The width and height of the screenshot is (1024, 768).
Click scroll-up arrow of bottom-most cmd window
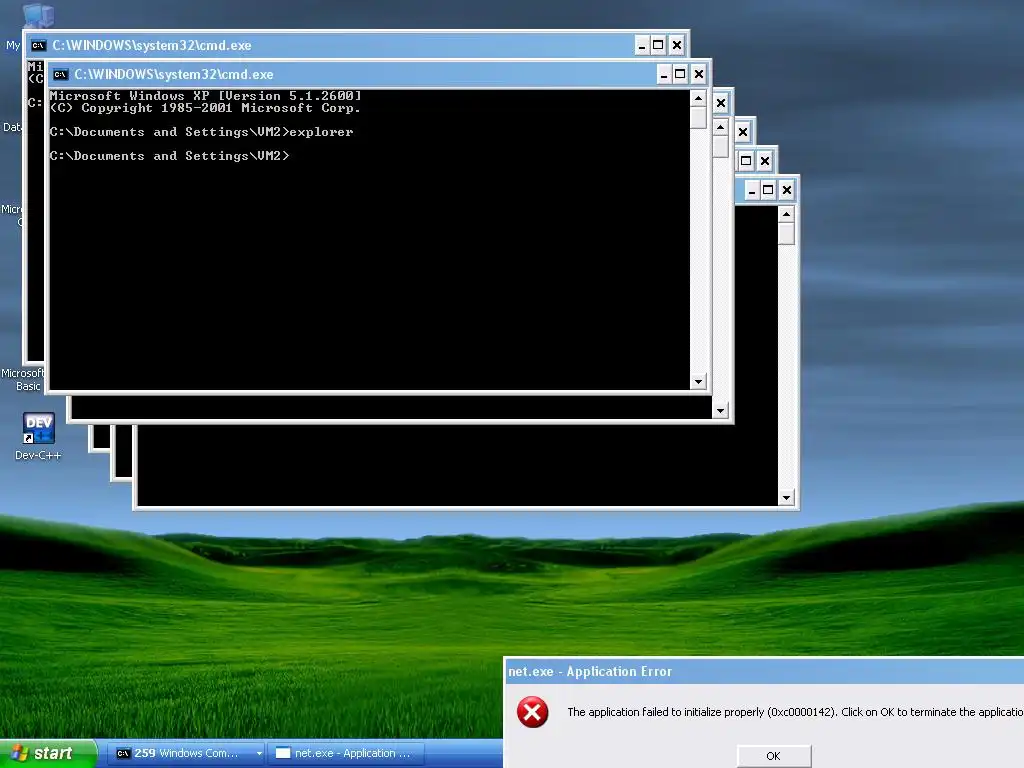[786, 214]
